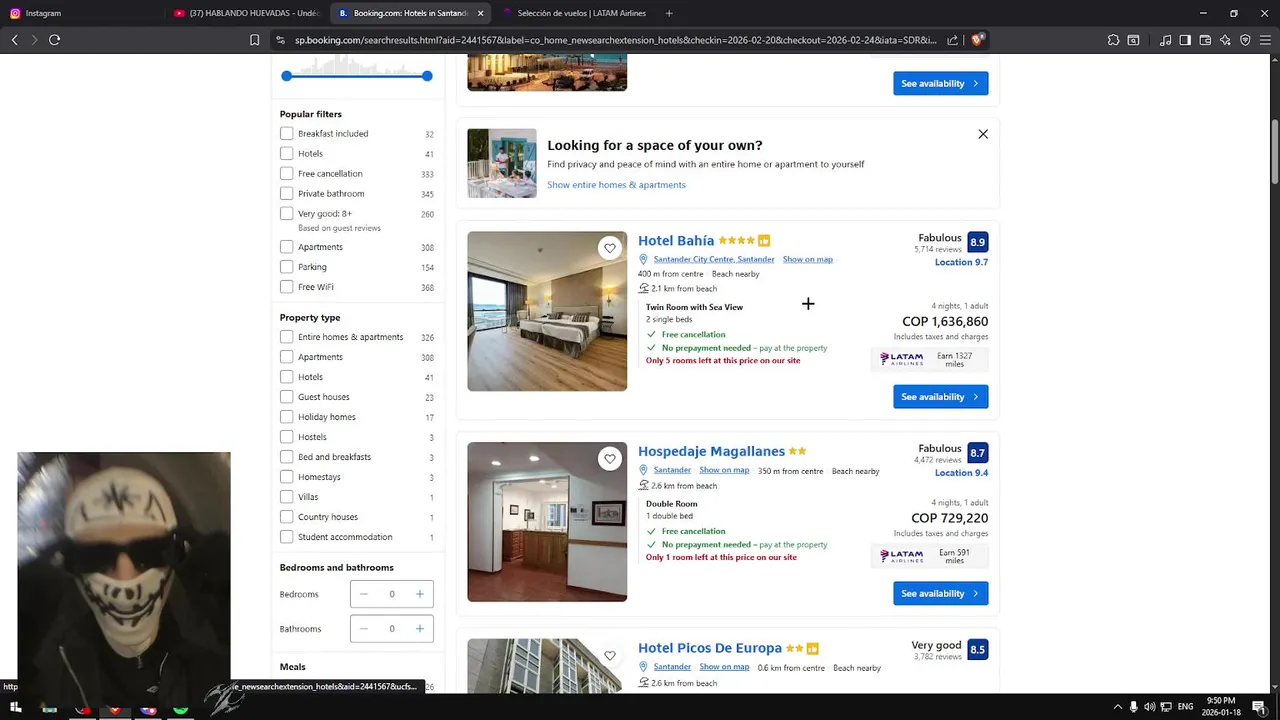Open the Brave Wallet icon
The width and height of the screenshot is (1280, 720).
coord(1205,40)
